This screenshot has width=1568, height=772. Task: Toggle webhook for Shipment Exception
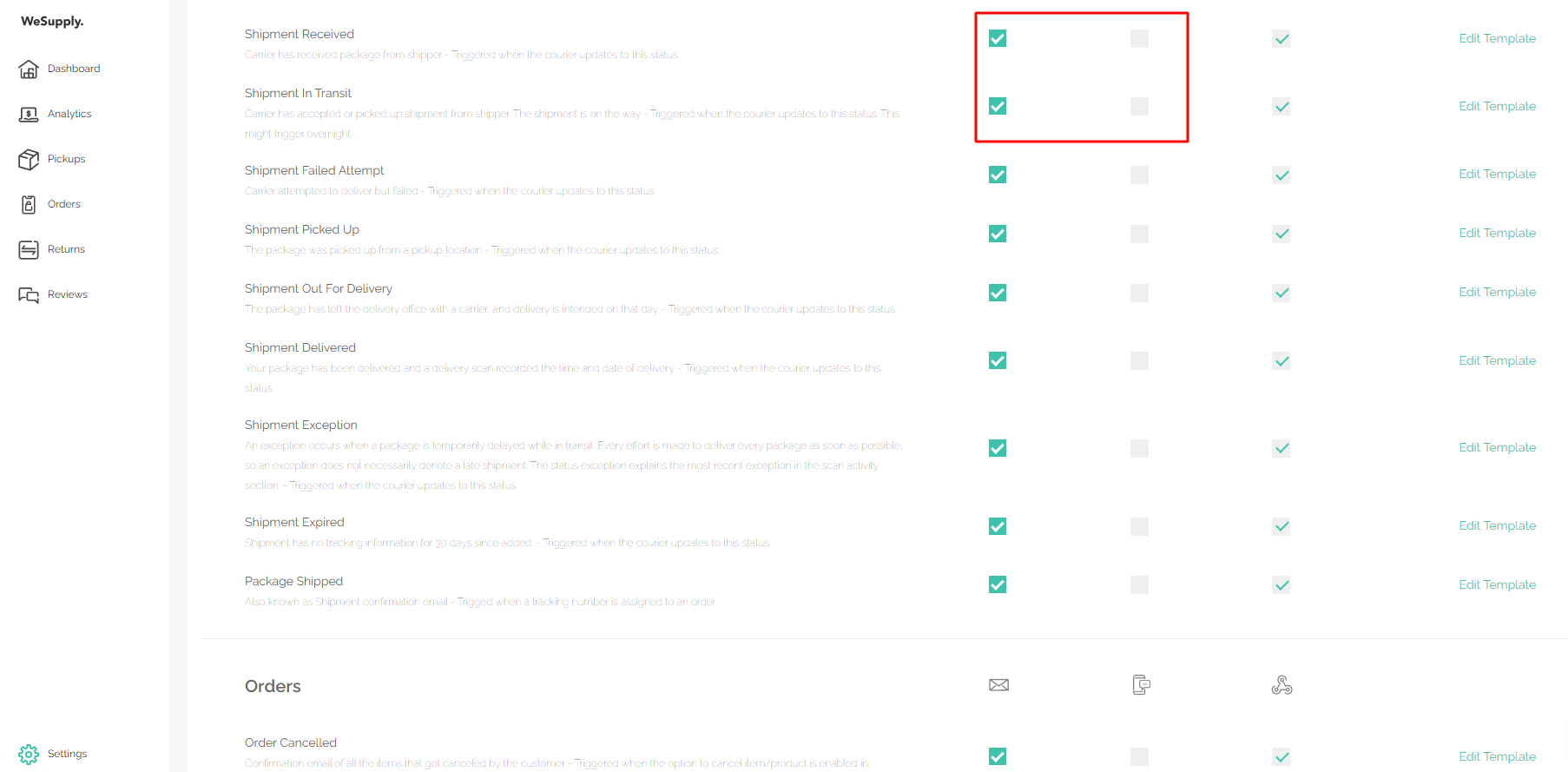click(x=1281, y=448)
